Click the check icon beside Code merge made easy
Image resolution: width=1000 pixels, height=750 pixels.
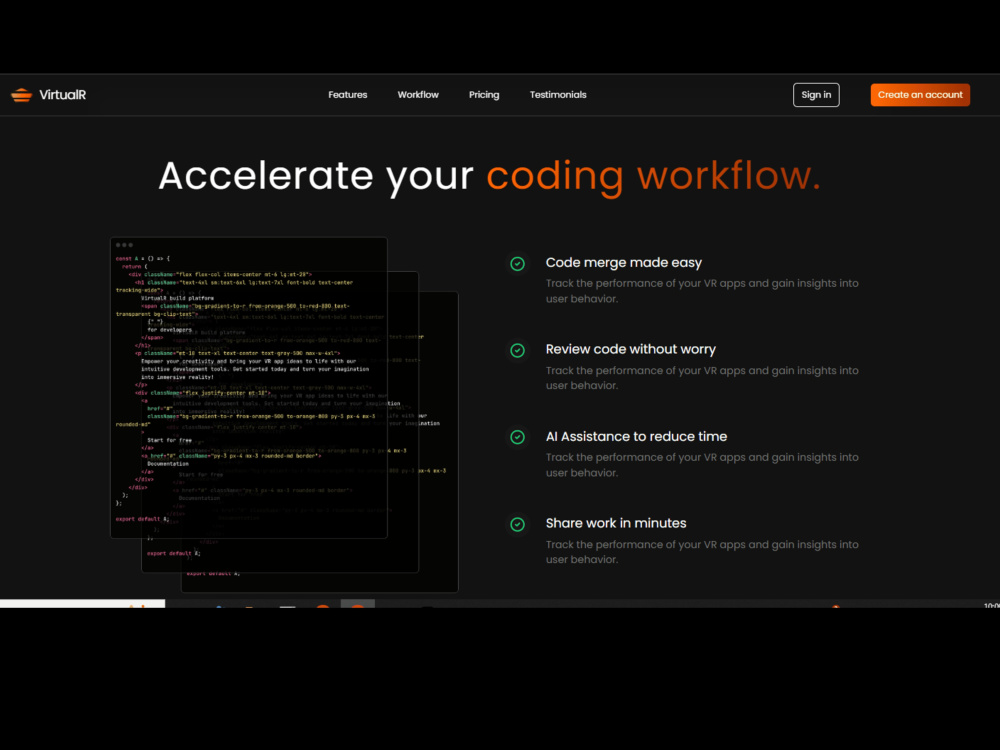517,263
